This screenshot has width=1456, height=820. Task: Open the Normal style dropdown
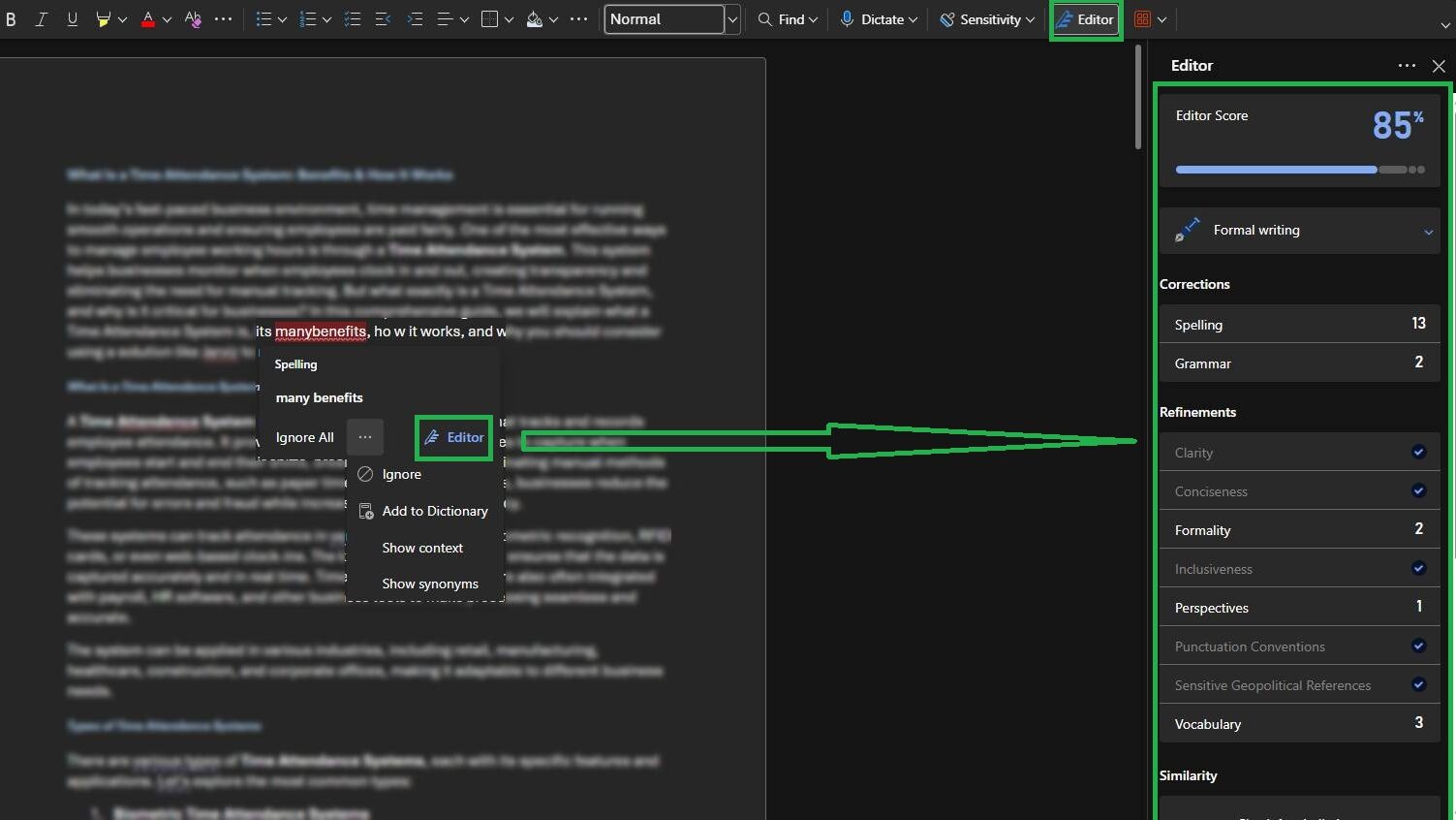click(x=732, y=19)
